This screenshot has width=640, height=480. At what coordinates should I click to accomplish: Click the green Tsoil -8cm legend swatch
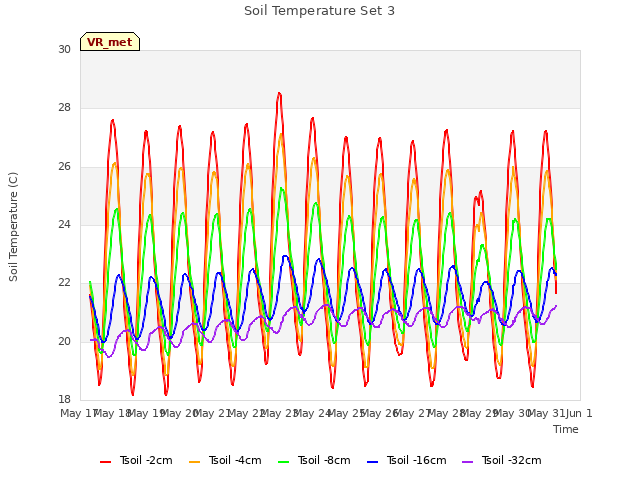[283, 462]
